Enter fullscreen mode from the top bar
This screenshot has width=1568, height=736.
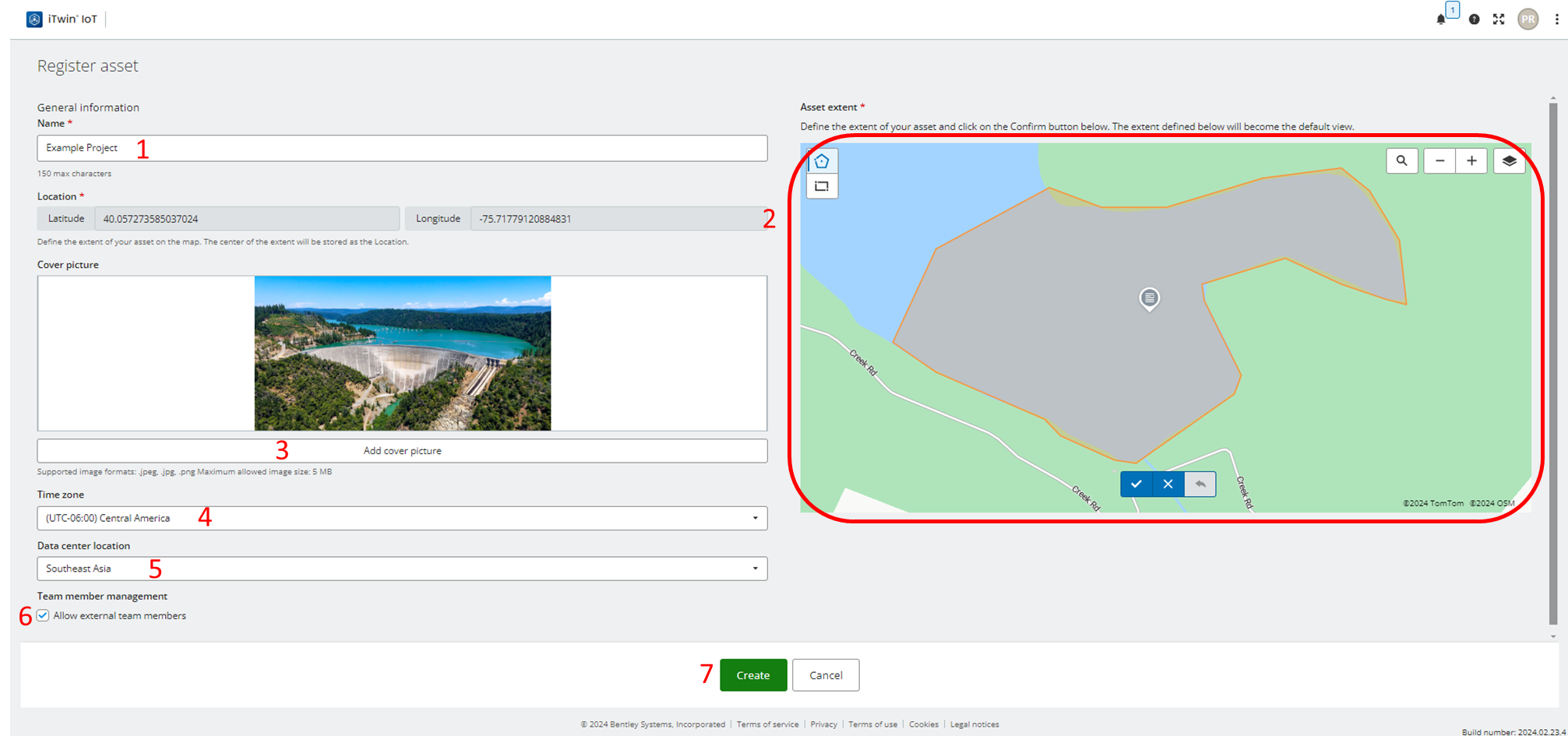click(x=1499, y=19)
